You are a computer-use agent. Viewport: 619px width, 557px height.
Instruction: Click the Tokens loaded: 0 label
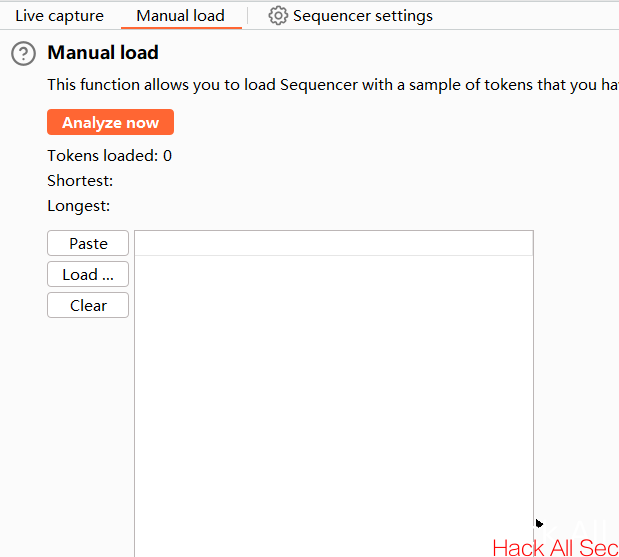(x=110, y=156)
